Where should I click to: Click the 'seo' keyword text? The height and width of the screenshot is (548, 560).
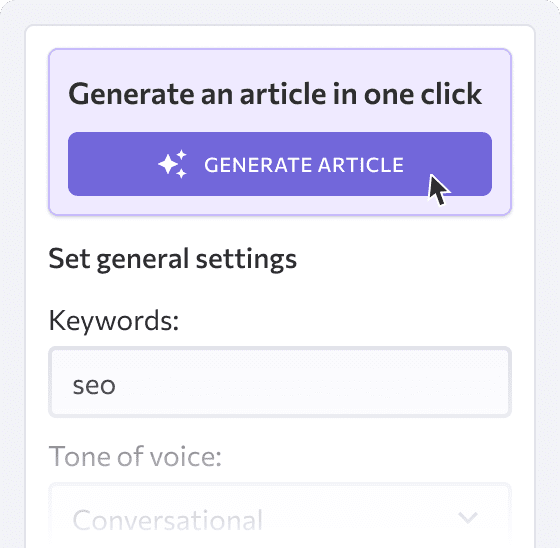pos(94,386)
